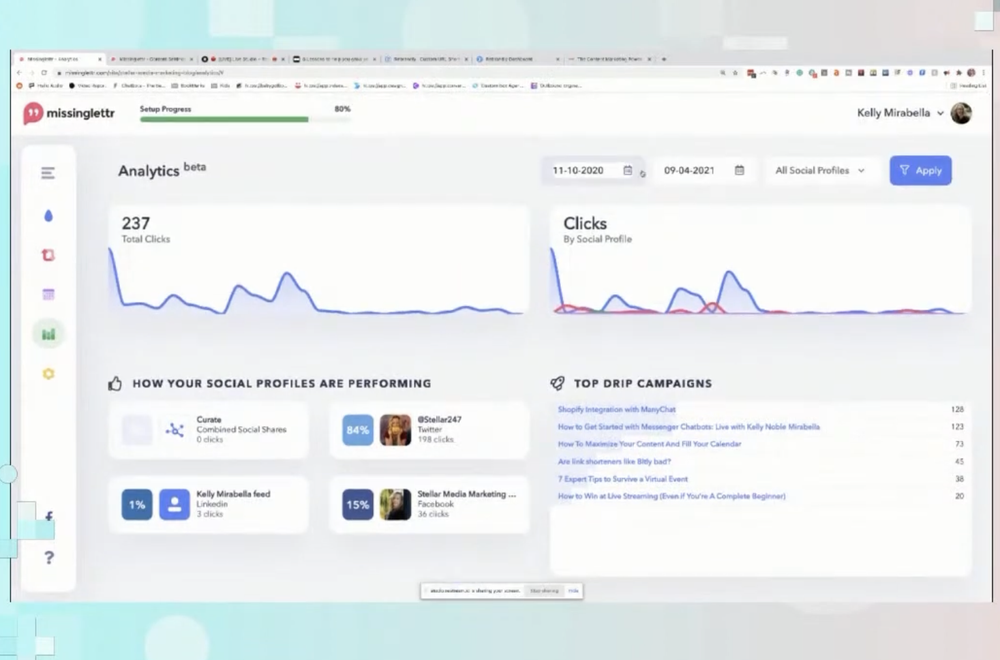The height and width of the screenshot is (660, 1000).
Task: Open the Chrome extensions puzzle icon
Action: tap(959, 73)
